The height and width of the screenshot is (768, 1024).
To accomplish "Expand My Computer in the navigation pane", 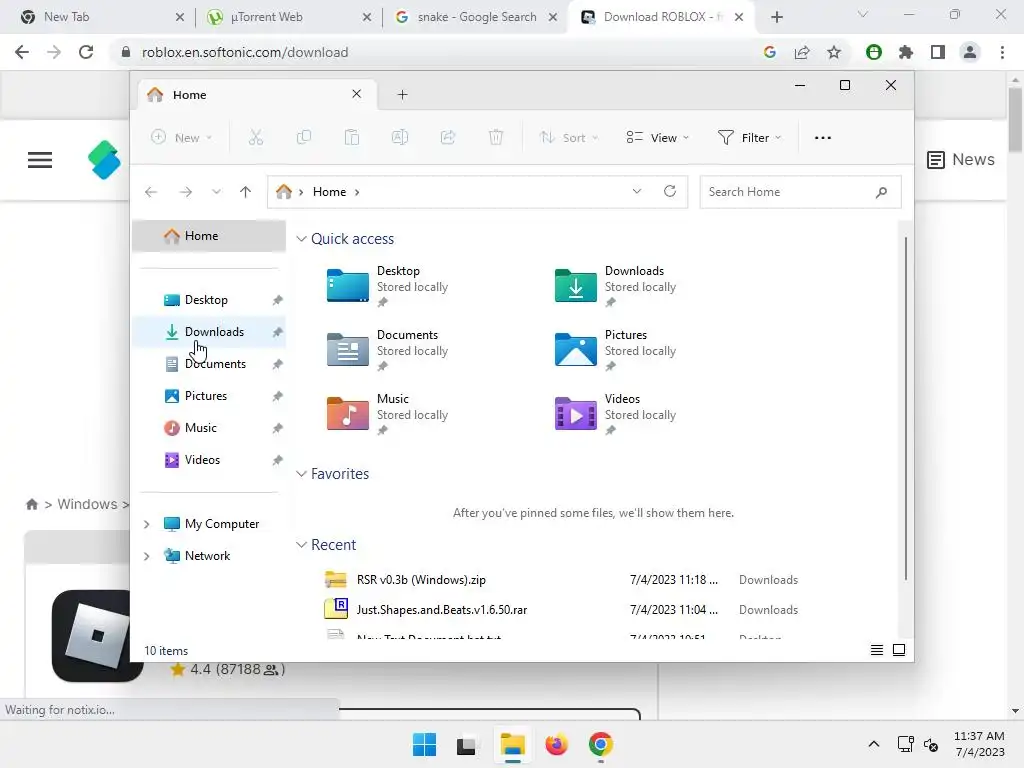I will pos(146,524).
